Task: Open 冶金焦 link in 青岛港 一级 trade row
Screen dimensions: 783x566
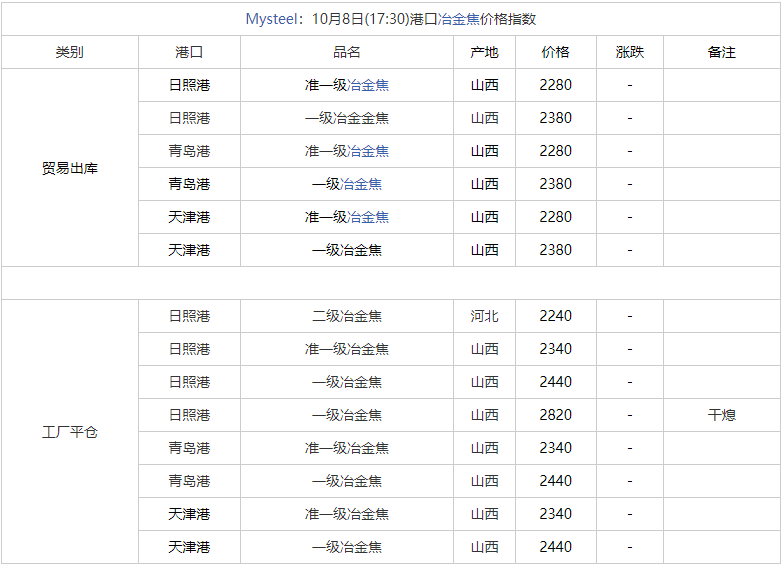Action: pyautogui.click(x=361, y=184)
